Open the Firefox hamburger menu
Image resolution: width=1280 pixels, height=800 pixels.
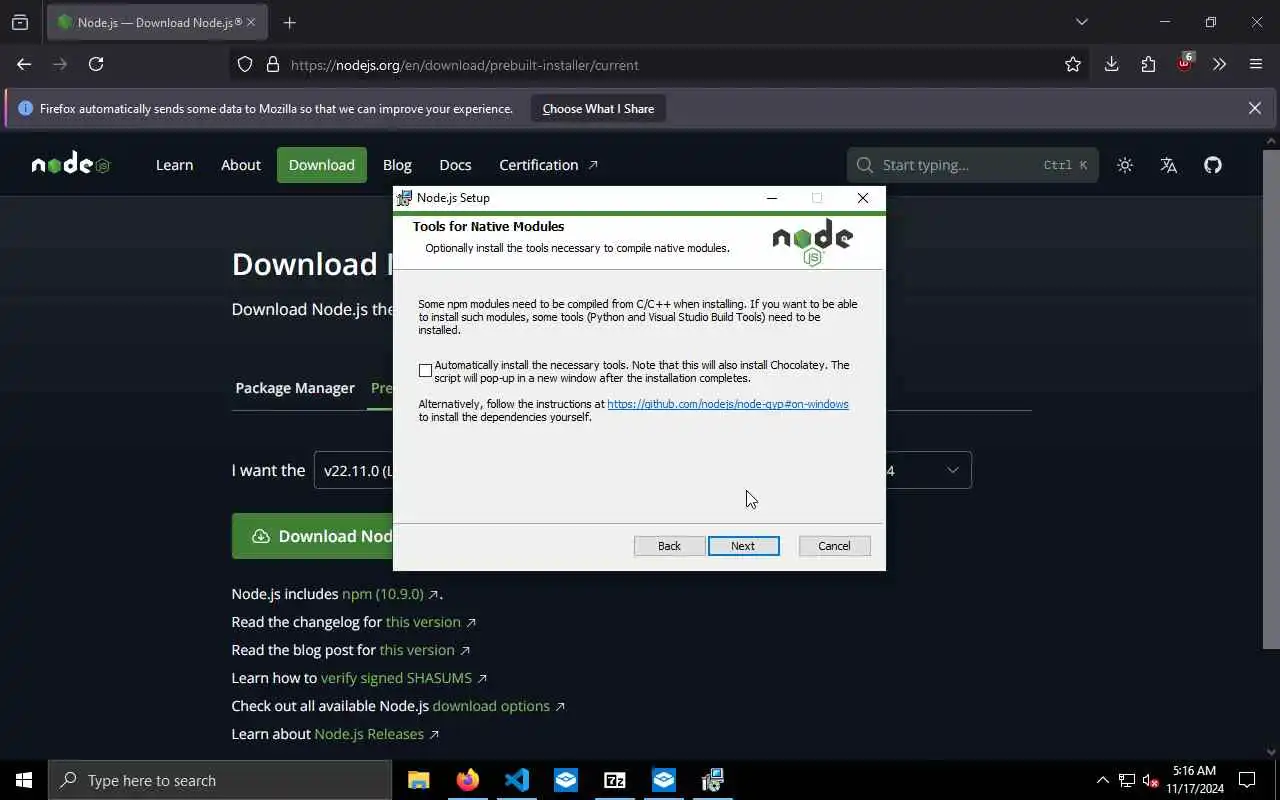pos(1256,64)
